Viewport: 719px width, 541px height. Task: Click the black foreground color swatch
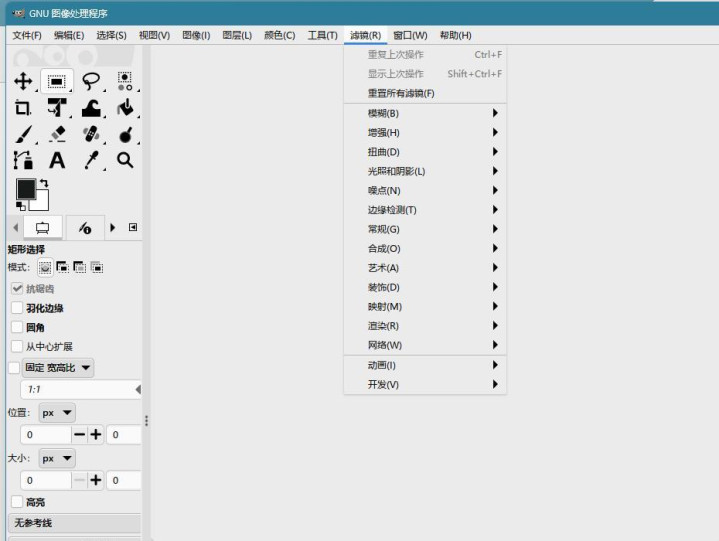point(26,188)
